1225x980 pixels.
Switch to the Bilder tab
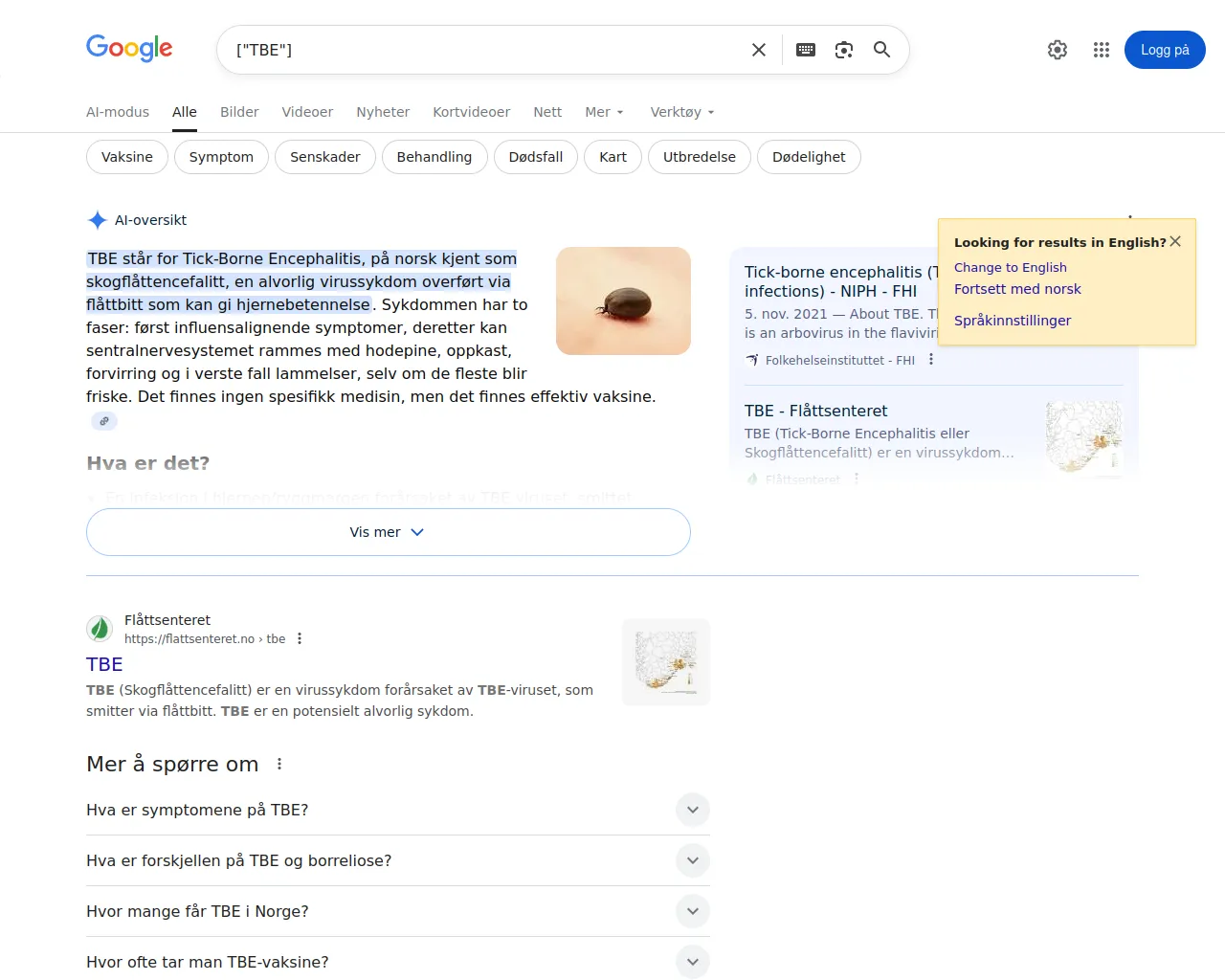[239, 112]
